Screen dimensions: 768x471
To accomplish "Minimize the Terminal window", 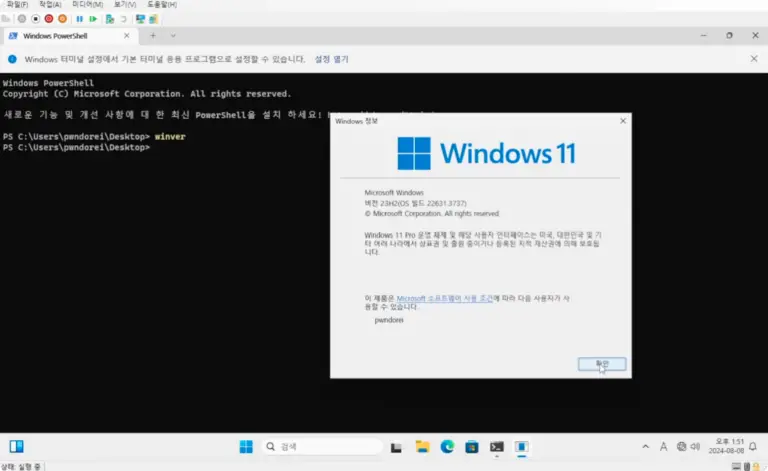I will coord(703,35).
